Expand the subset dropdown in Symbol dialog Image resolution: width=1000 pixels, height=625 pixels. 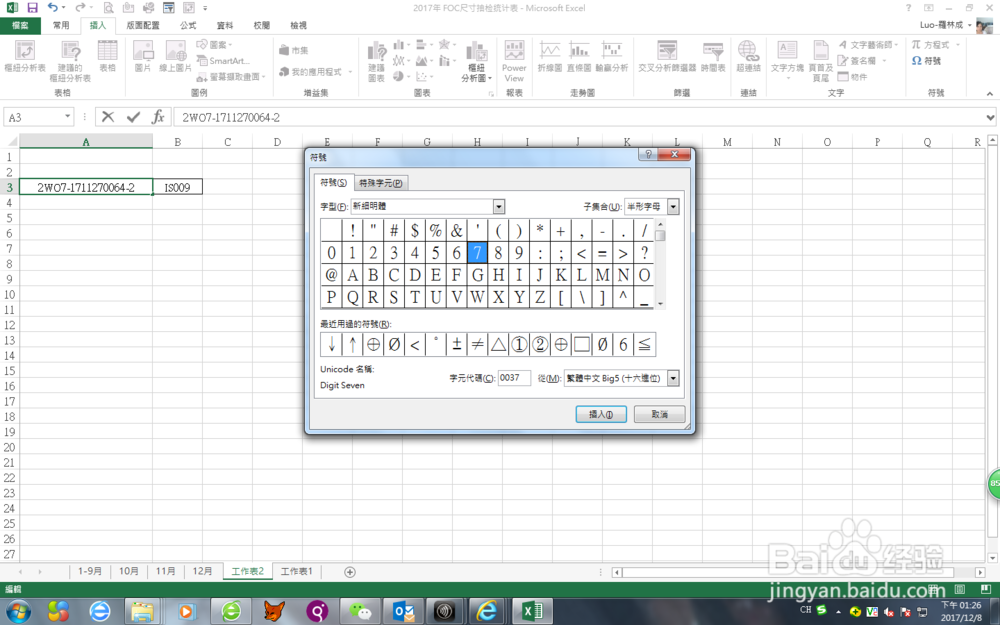673,206
